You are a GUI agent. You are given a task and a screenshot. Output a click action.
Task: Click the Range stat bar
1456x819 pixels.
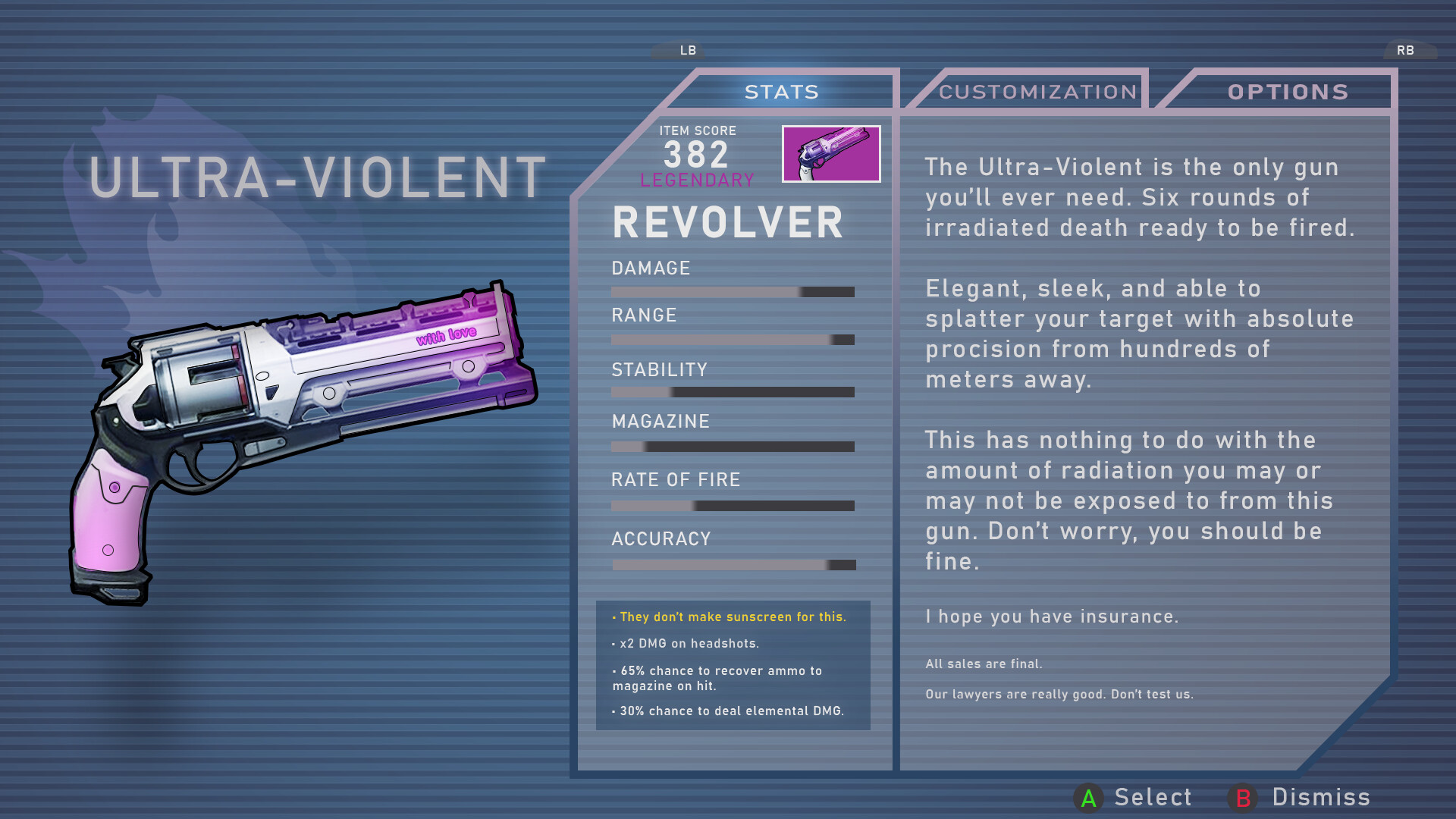coord(733,340)
